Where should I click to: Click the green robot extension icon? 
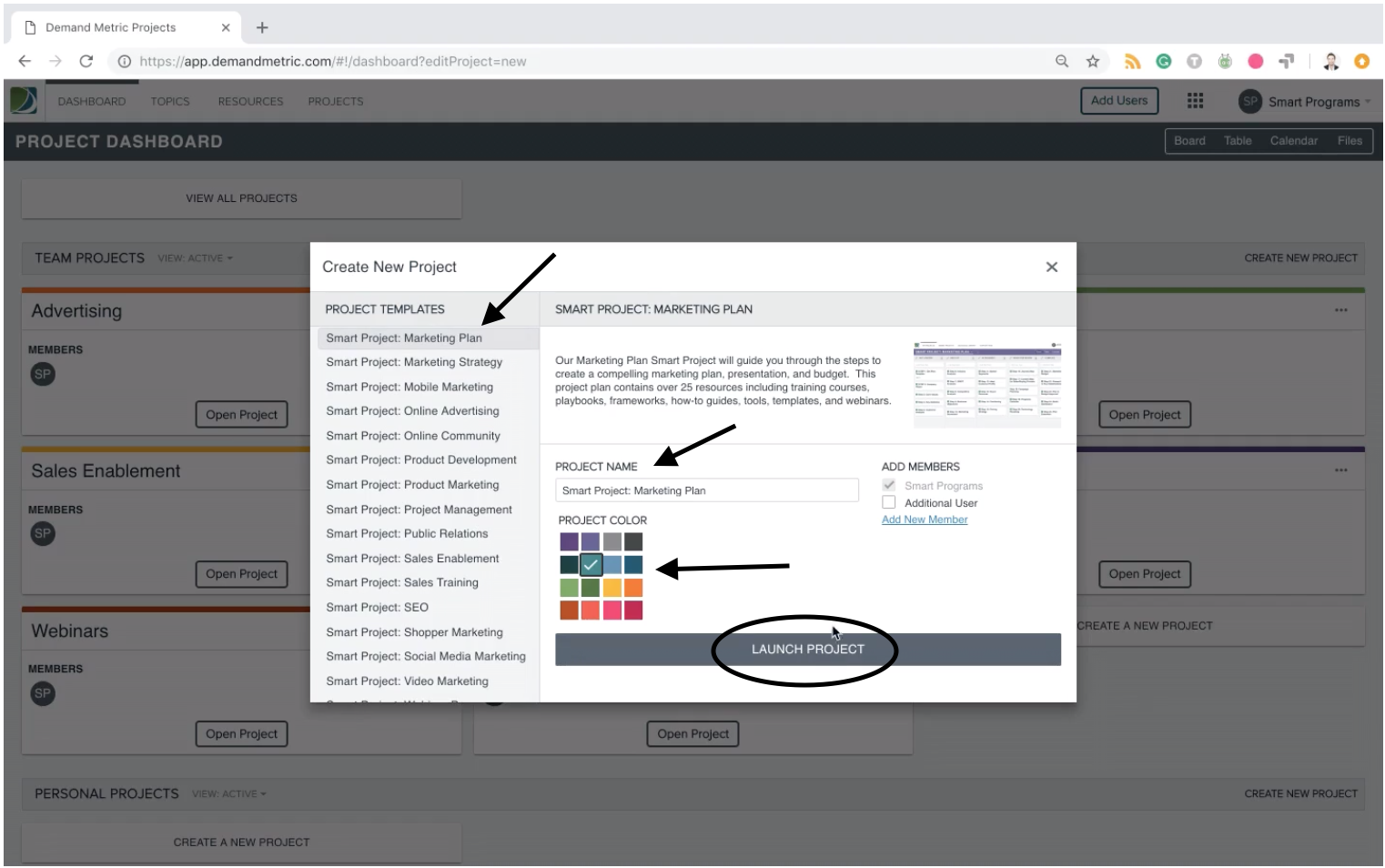pos(1225,61)
